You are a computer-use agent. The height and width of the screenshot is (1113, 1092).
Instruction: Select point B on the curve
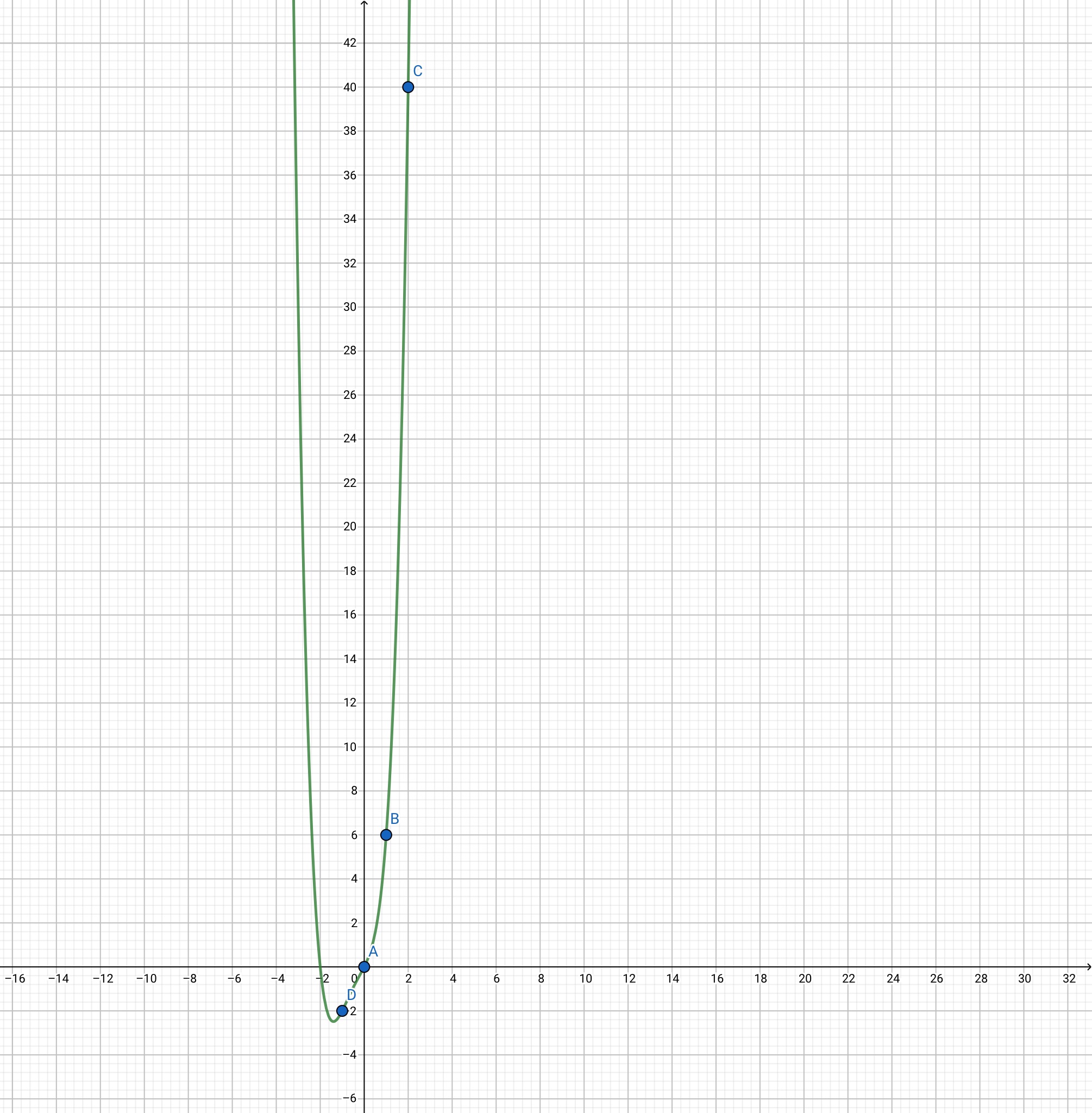click(386, 835)
